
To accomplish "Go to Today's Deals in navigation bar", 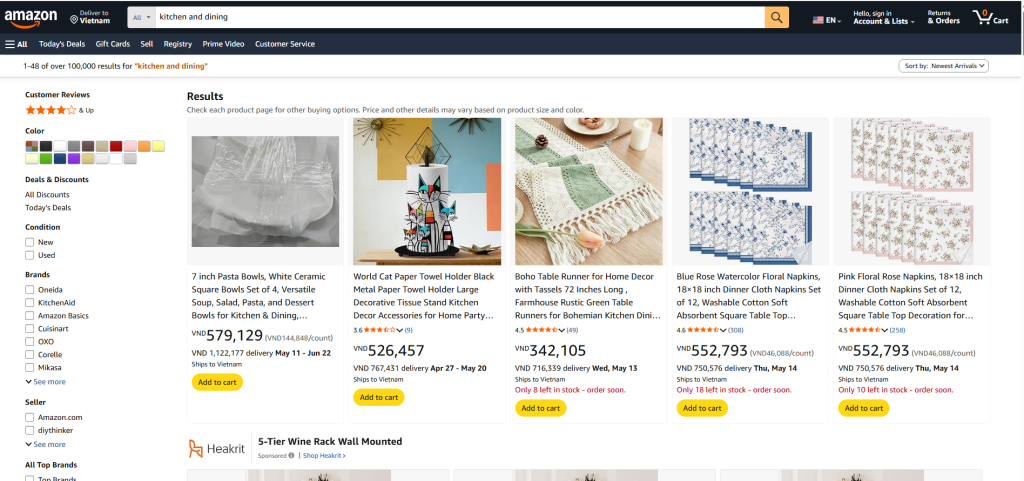I will point(62,44).
